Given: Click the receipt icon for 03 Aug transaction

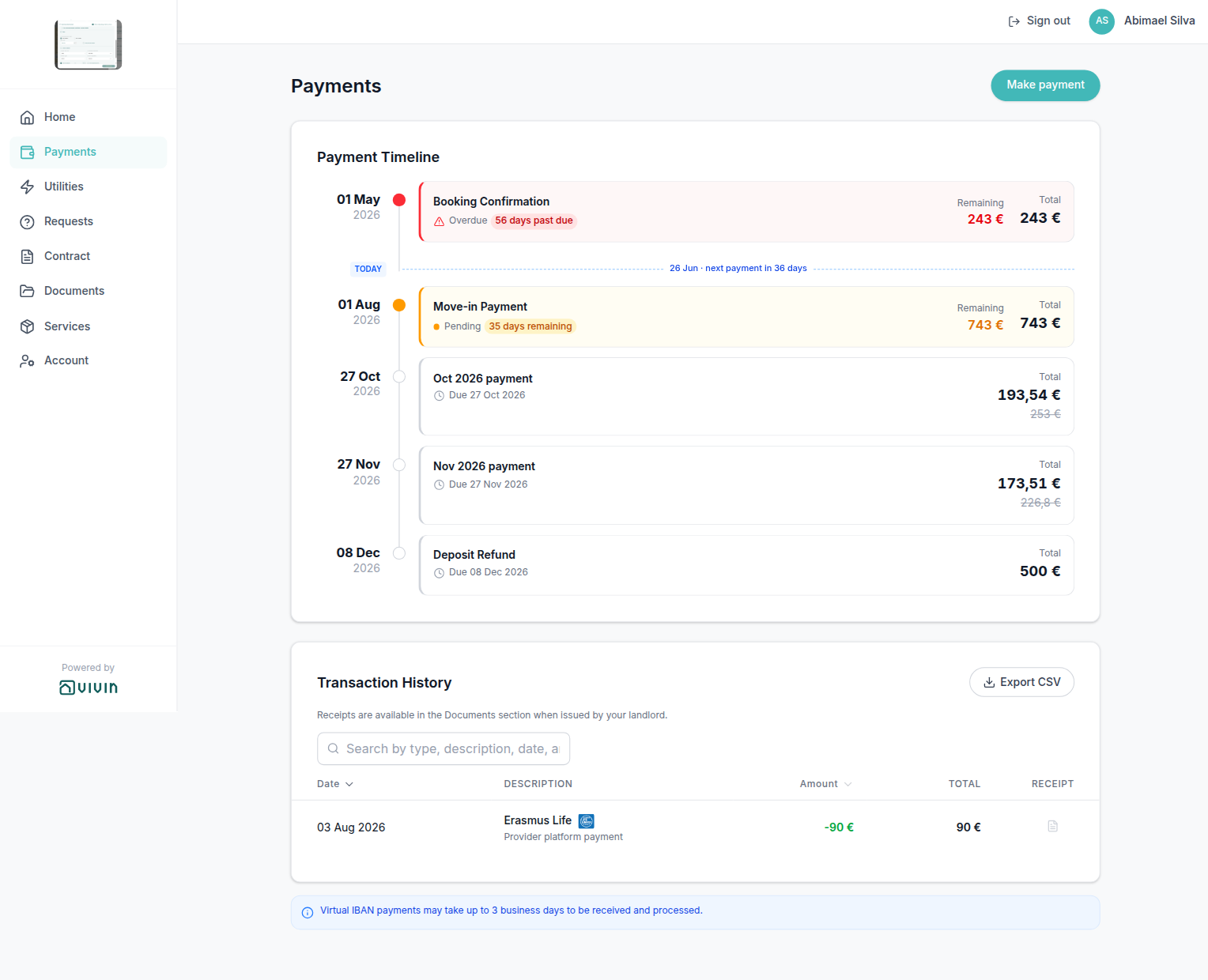Looking at the screenshot, I should (x=1052, y=827).
